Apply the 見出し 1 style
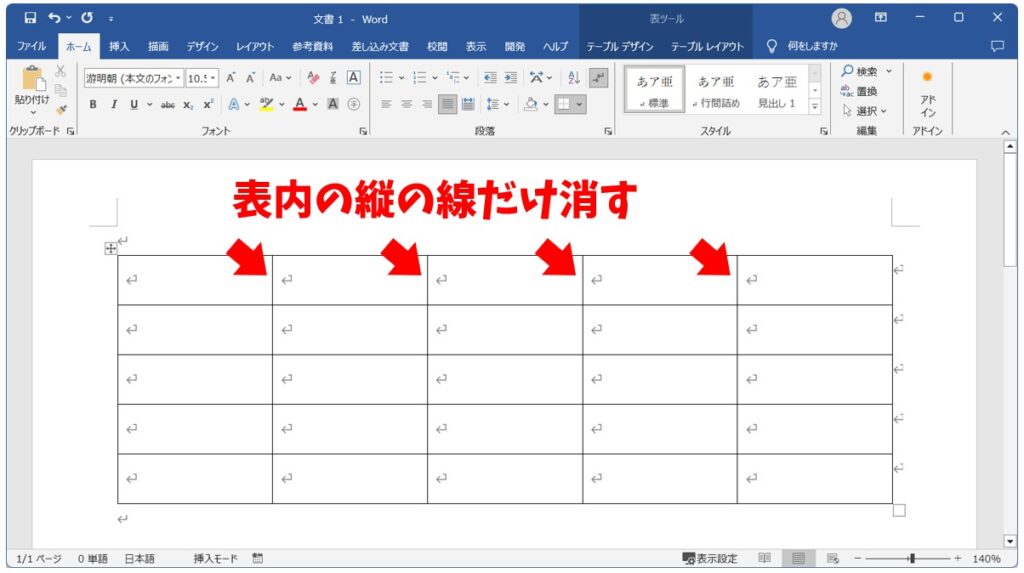Viewport: 1024px width, 573px height. [776, 90]
